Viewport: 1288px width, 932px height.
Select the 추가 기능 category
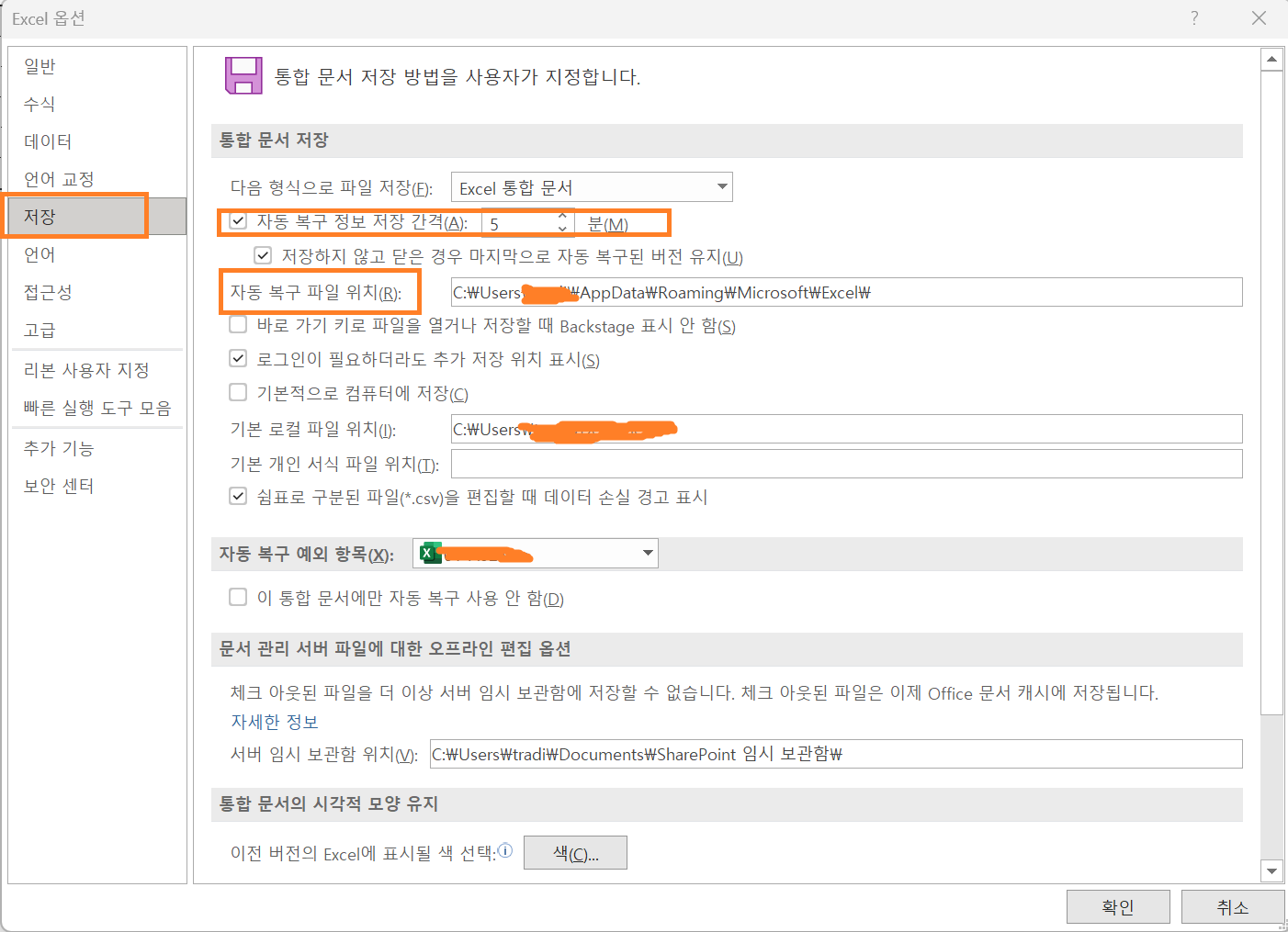59,448
